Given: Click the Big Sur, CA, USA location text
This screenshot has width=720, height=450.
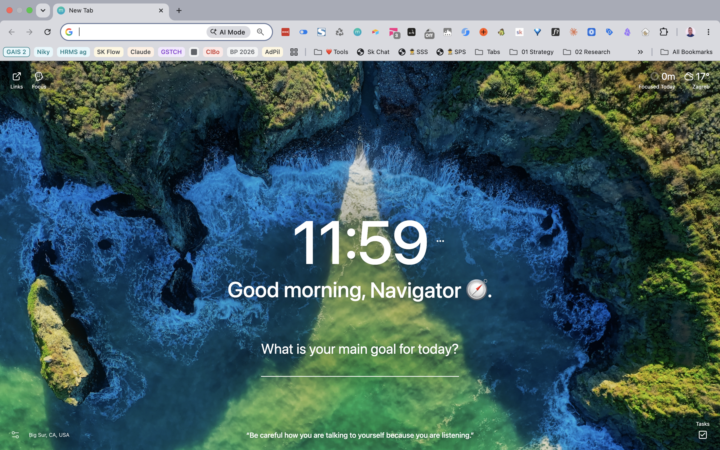Looking at the screenshot, I should tap(49, 435).
